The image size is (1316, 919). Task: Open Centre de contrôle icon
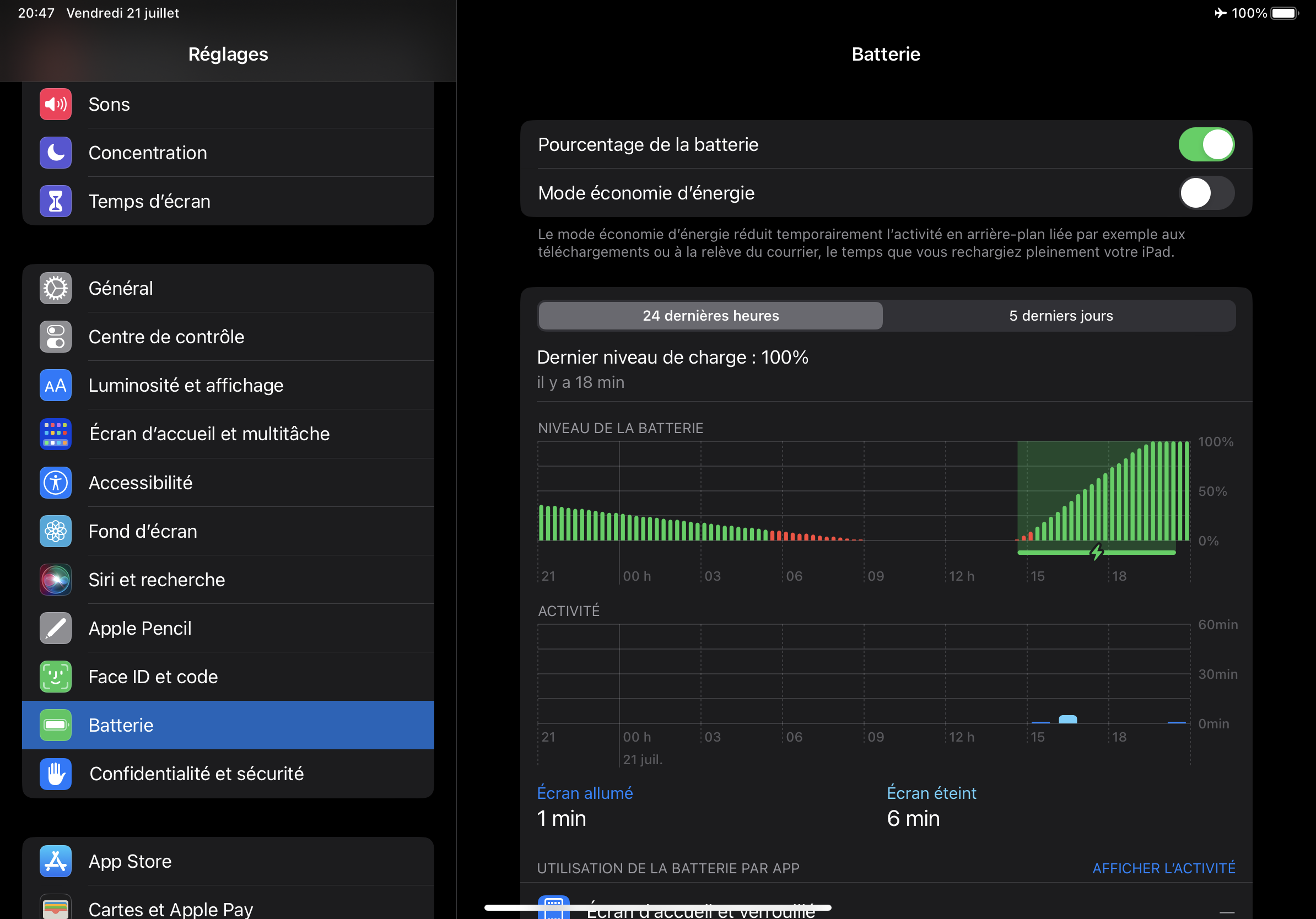click(x=56, y=337)
